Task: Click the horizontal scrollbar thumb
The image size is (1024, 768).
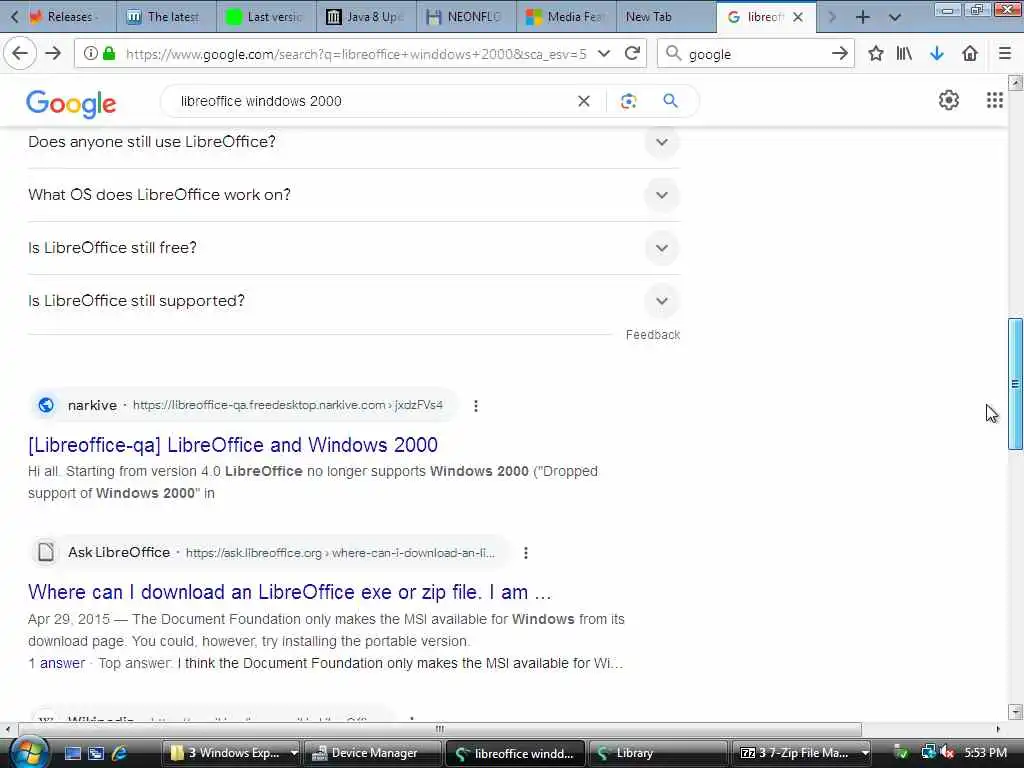Action: point(440,729)
